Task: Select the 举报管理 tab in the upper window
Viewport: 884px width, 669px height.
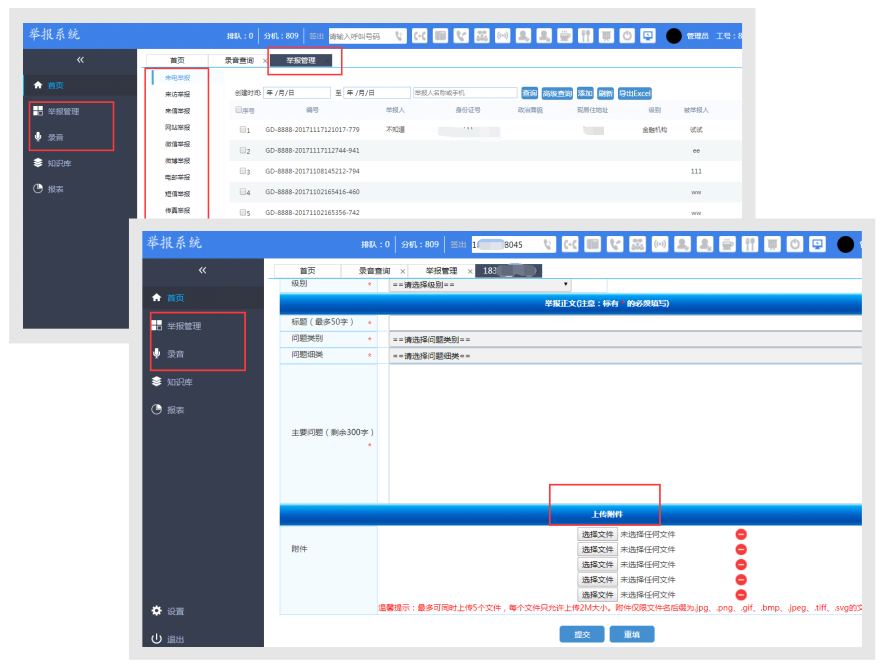Action: (x=300, y=60)
